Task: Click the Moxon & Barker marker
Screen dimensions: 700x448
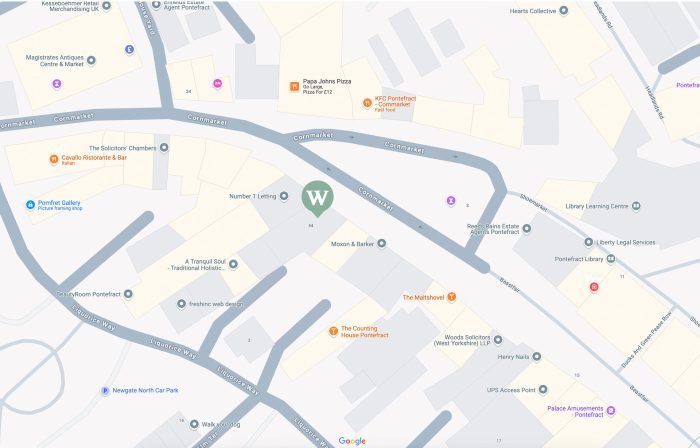Action: click(382, 244)
